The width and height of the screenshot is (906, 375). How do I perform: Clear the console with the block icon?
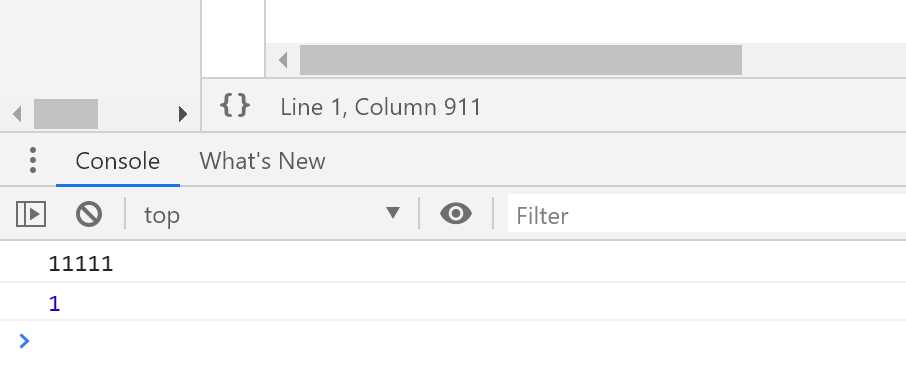pos(88,214)
